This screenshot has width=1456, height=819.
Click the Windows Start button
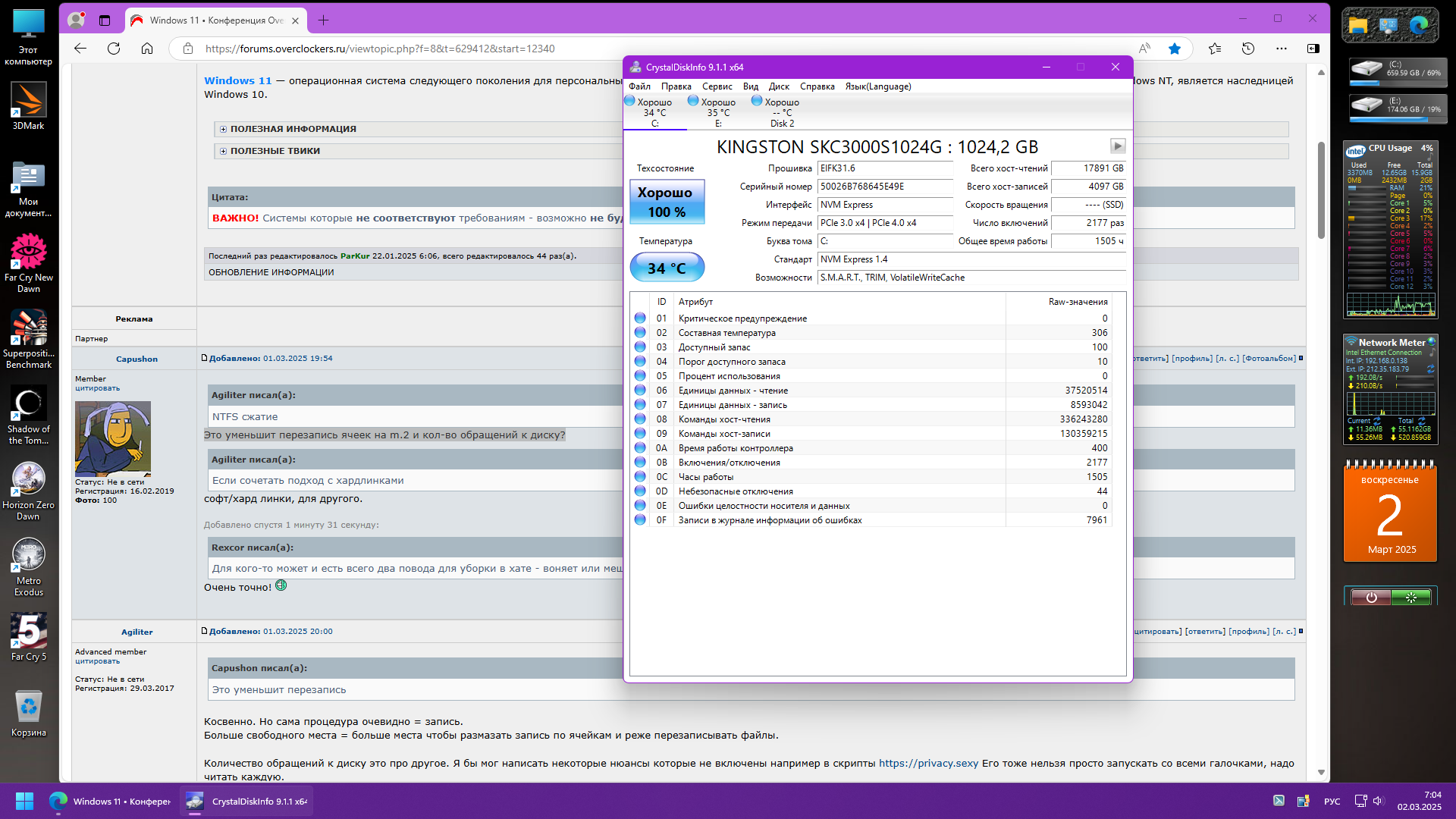click(24, 801)
